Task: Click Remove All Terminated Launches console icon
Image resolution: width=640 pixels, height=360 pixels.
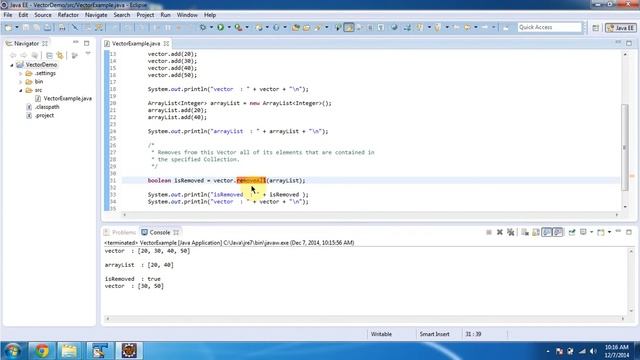Action: pyautogui.click(x=510, y=232)
